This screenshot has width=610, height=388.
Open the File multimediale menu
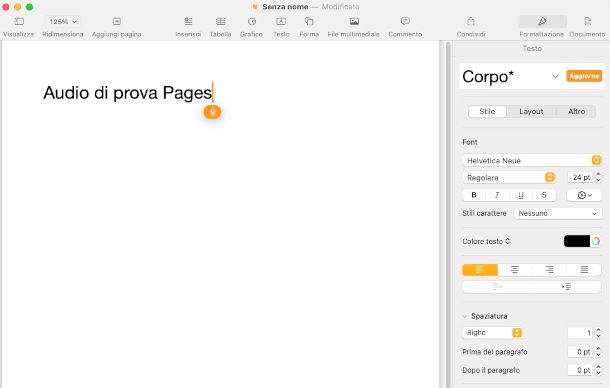354,21
